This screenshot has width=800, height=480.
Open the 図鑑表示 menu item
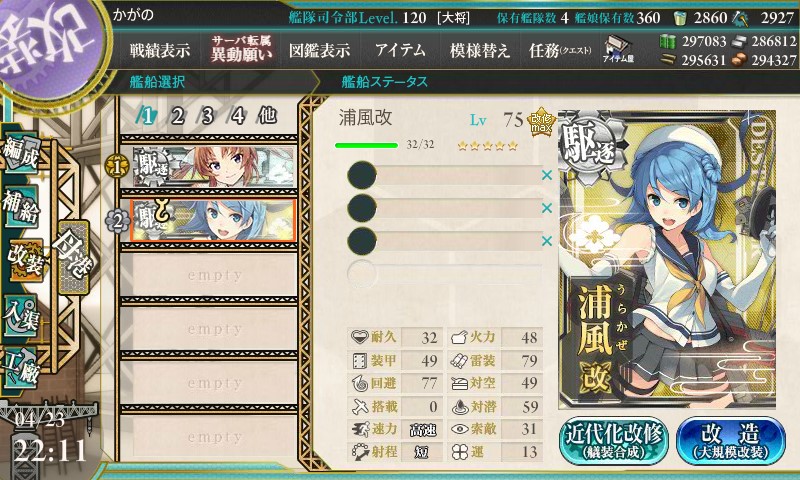pos(319,50)
